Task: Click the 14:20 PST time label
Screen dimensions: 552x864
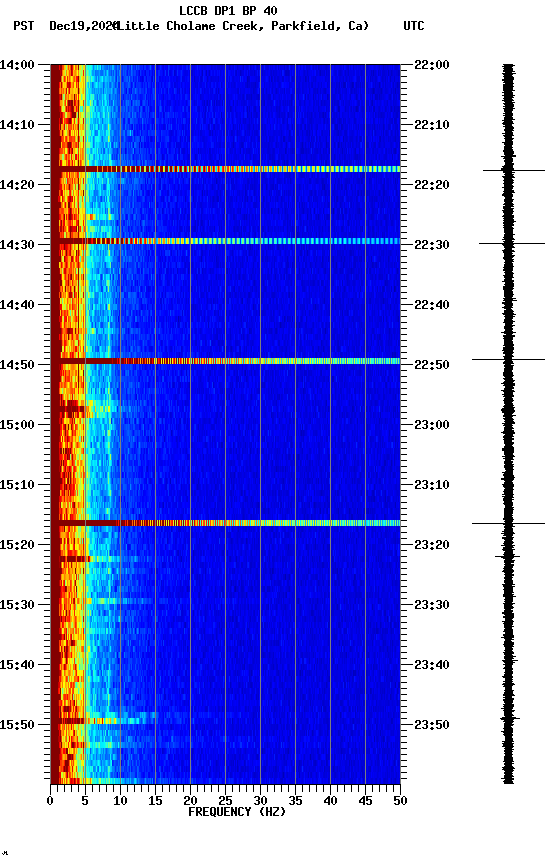Action: (x=17, y=185)
